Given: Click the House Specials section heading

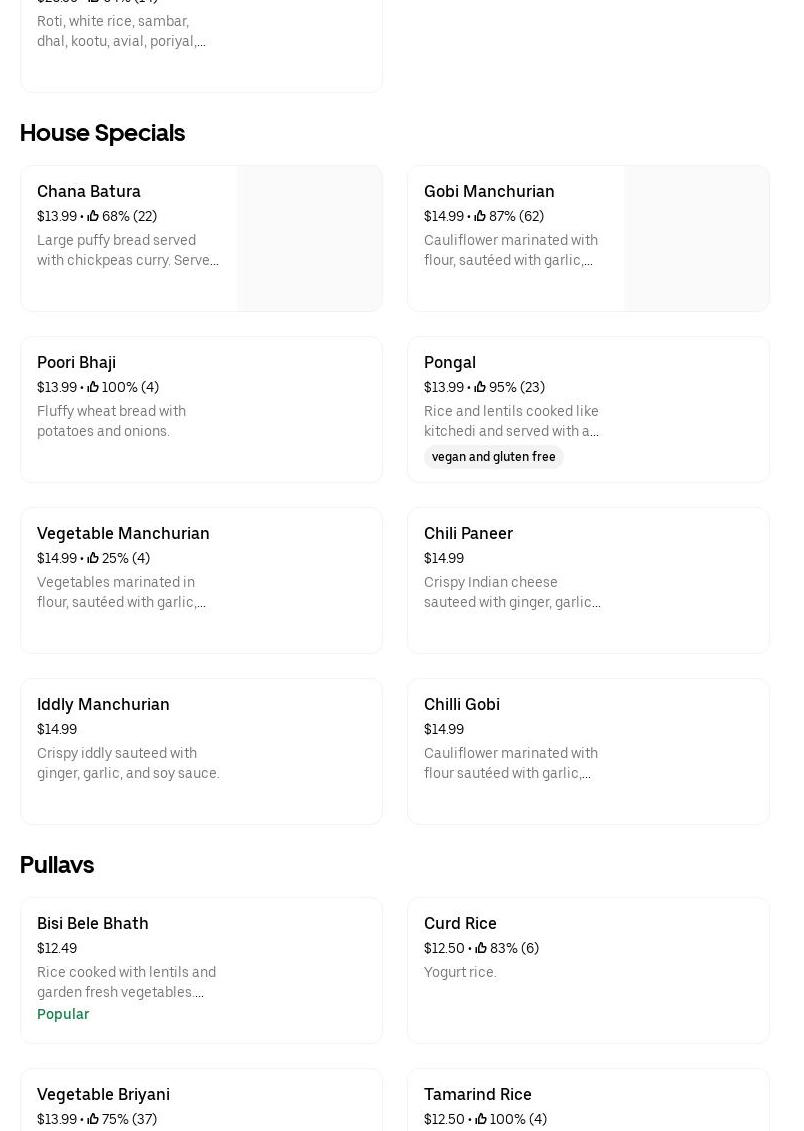Looking at the screenshot, I should click(102, 133).
